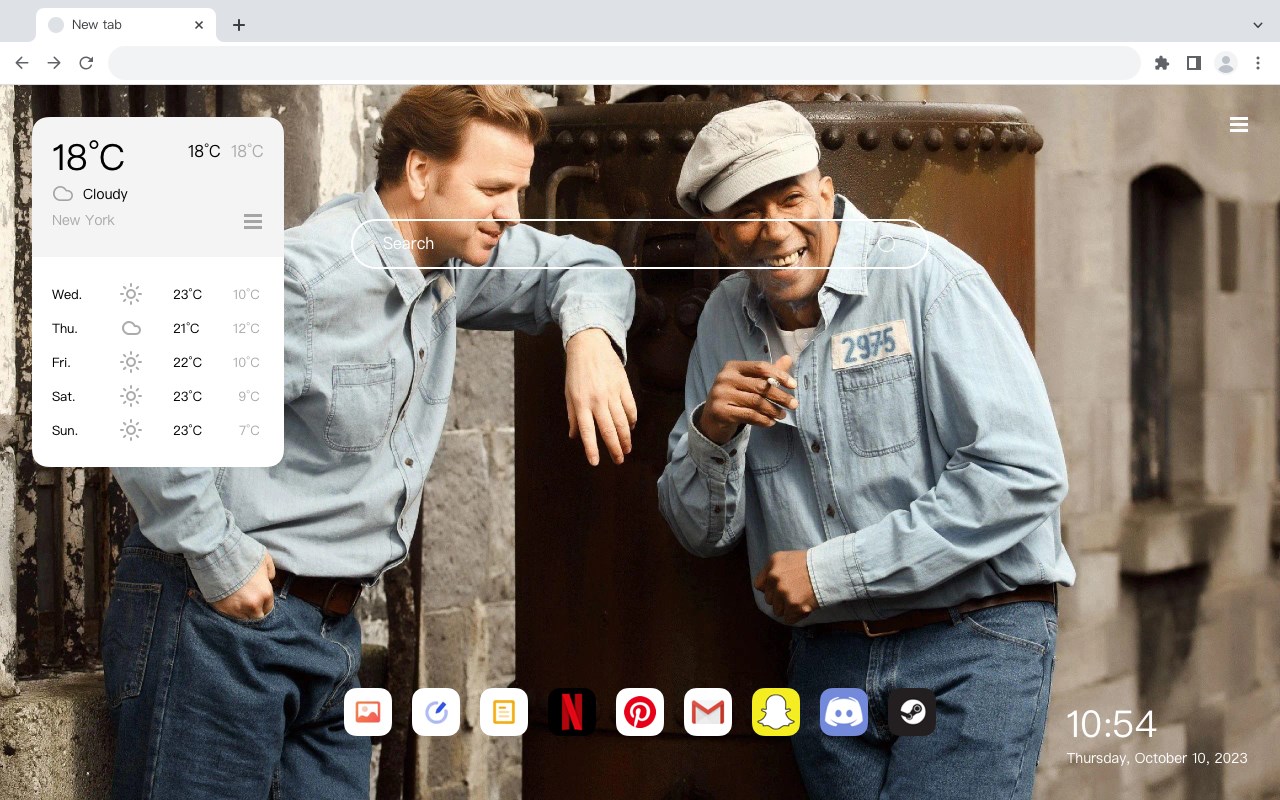Open a new browser tab with plus button
Image resolution: width=1280 pixels, height=800 pixels.
239,25
